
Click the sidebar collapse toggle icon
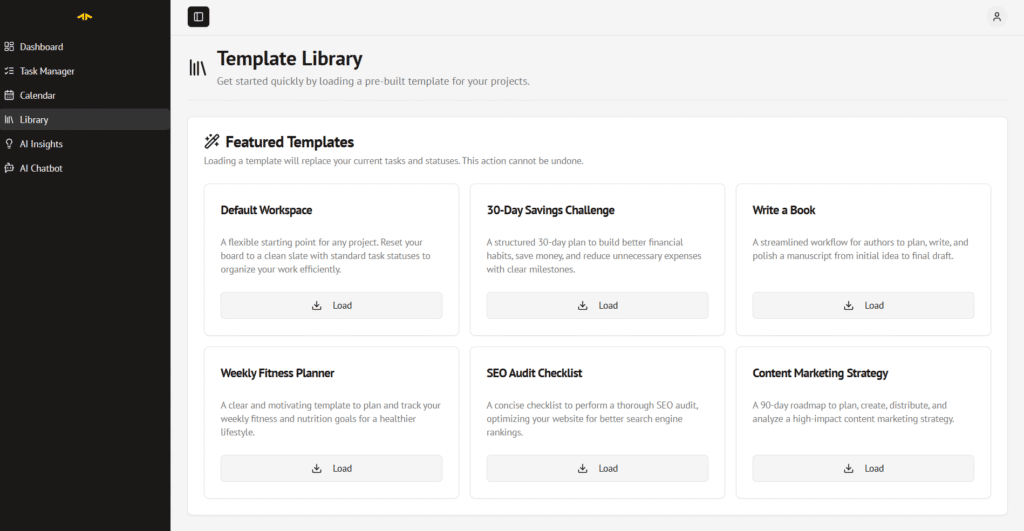click(x=198, y=16)
